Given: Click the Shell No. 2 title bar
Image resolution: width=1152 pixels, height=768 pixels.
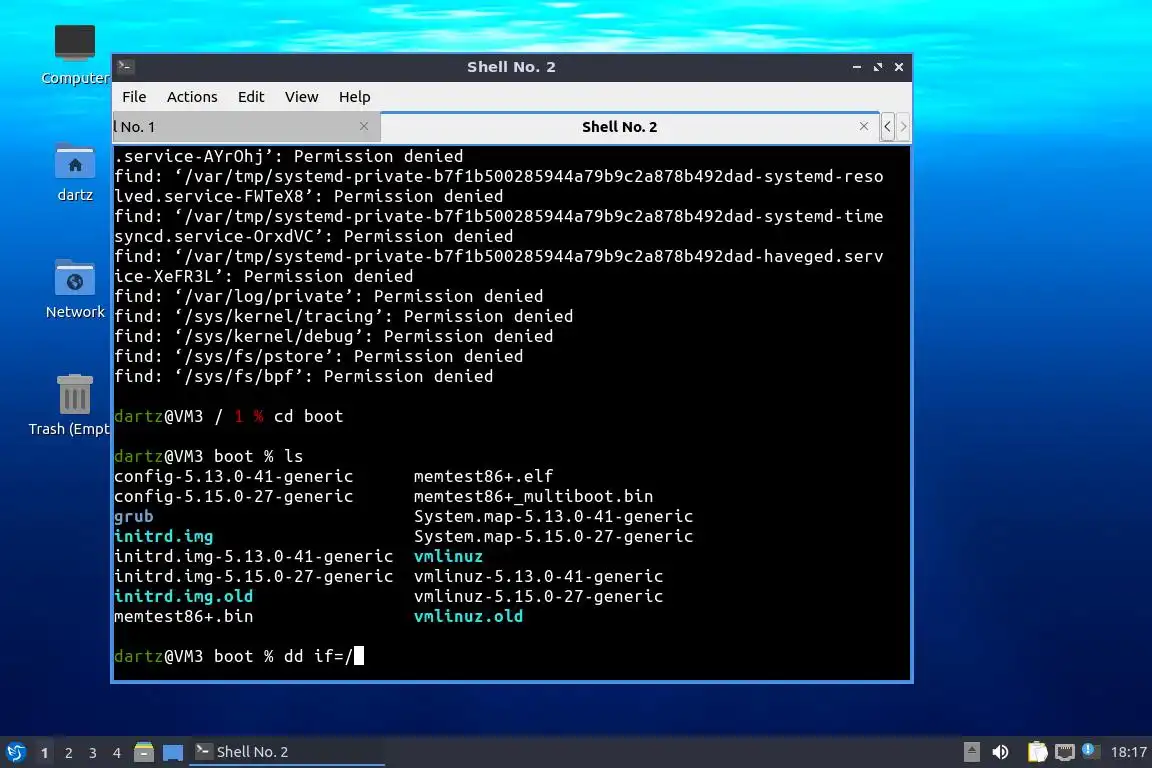Looking at the screenshot, I should pos(511,67).
